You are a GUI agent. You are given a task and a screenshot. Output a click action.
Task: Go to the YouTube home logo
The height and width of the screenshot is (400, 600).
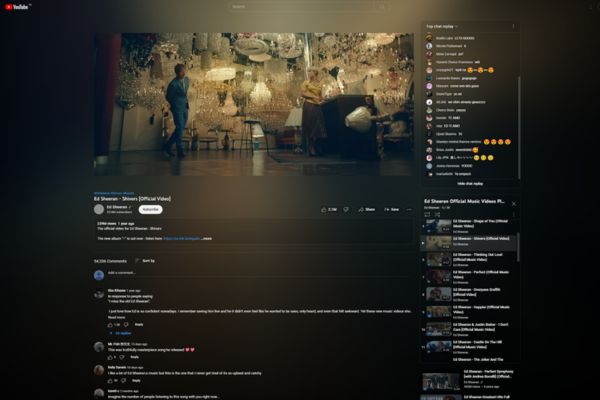click(17, 7)
